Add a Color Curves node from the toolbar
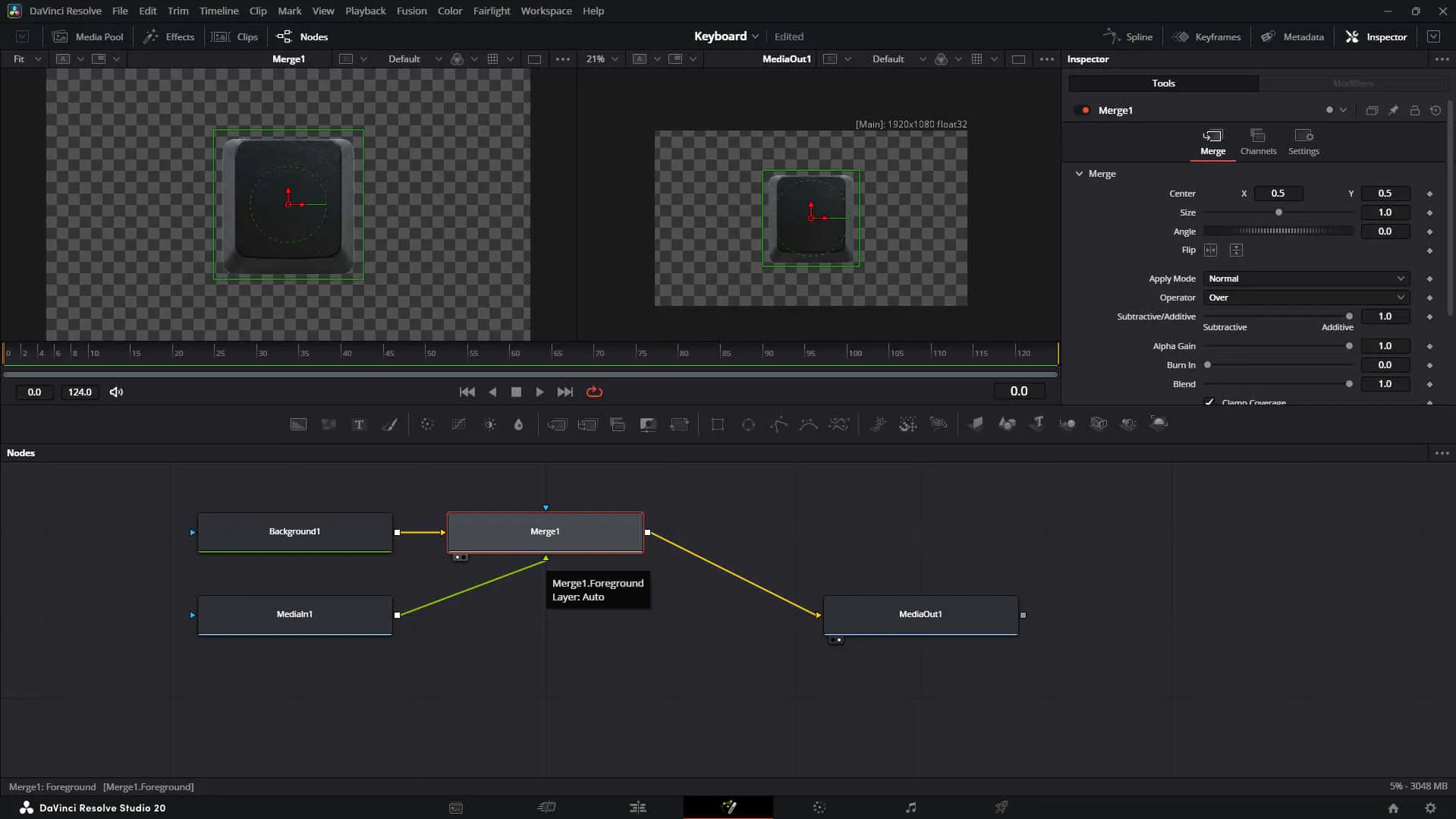The image size is (1456, 819). [x=458, y=424]
